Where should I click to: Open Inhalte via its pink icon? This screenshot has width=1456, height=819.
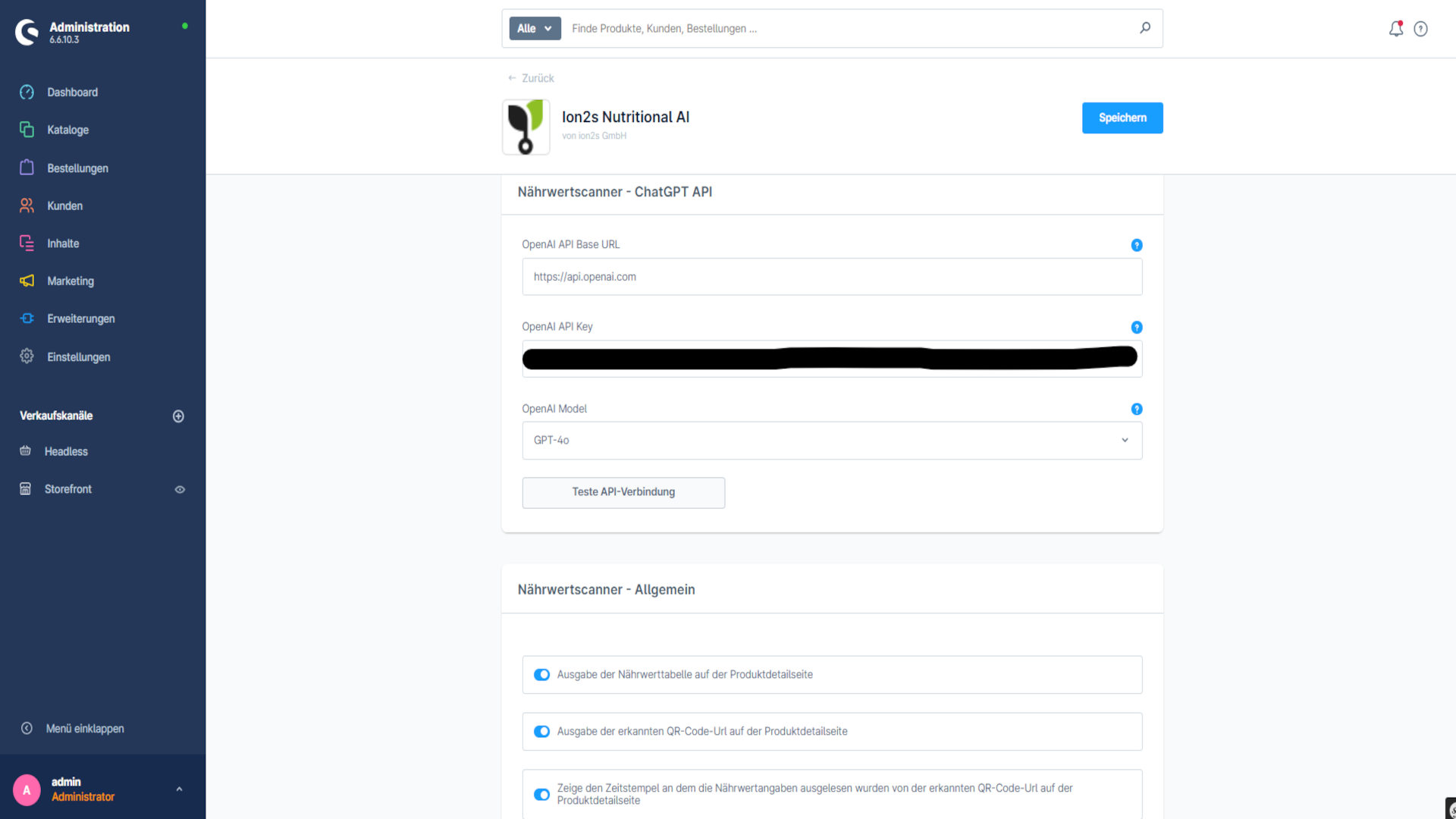[x=27, y=243]
